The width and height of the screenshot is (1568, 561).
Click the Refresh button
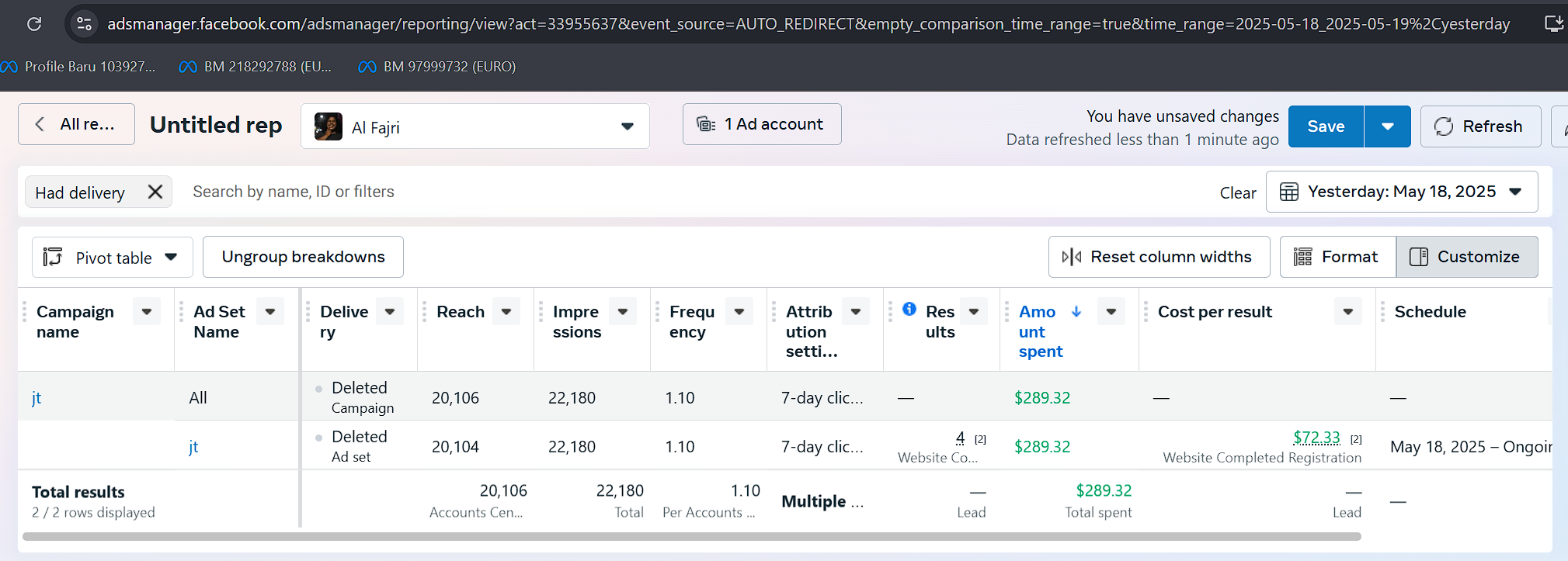[x=1479, y=126]
